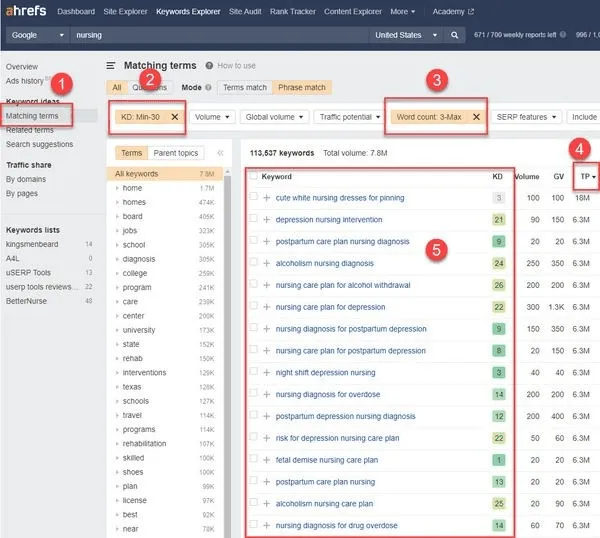Add 'postpartum care plan nursing diagnosis' with plus
Viewport: 600px width, 538px height.
coord(267,241)
